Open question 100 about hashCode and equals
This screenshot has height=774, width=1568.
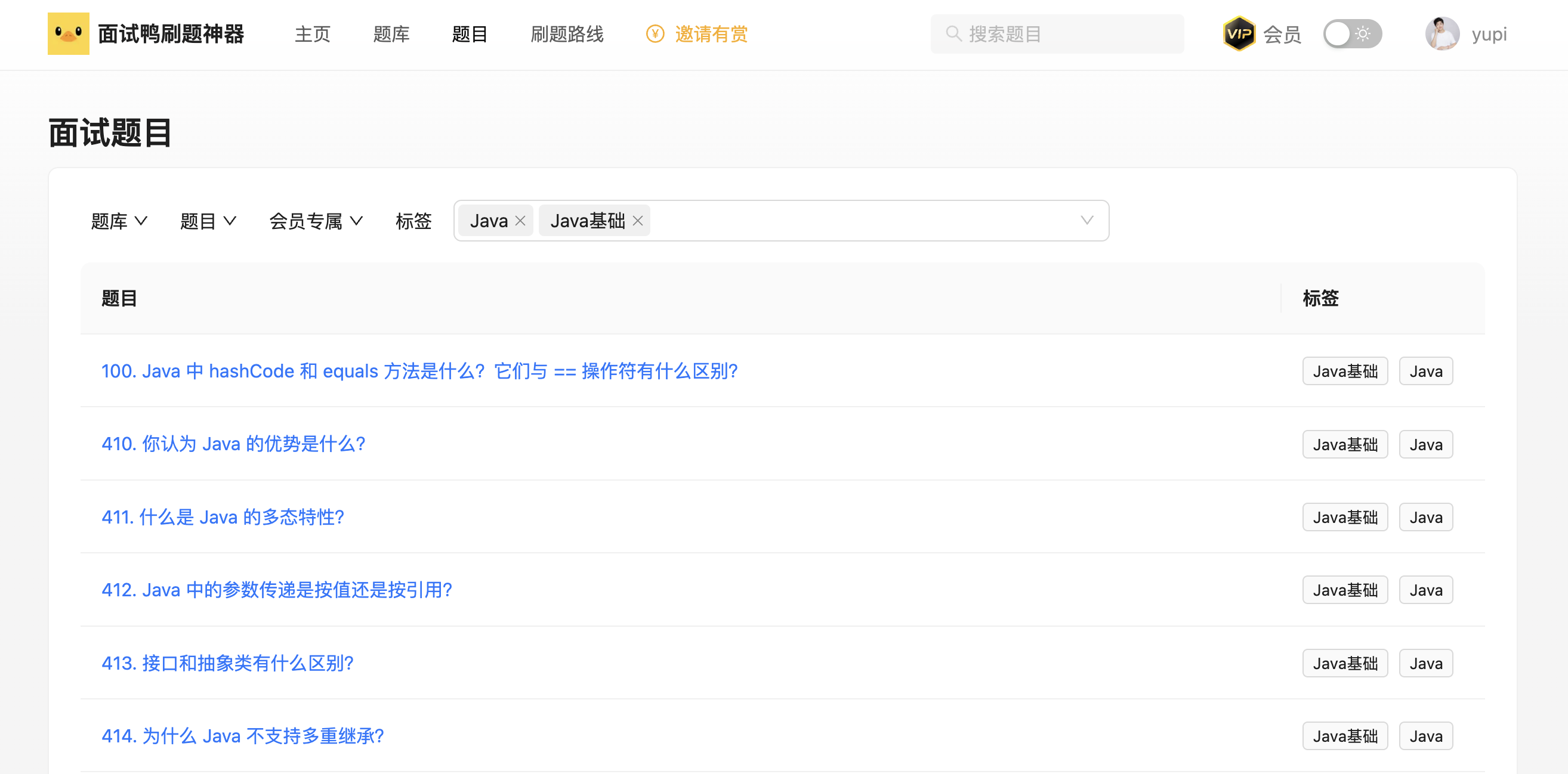coord(419,371)
